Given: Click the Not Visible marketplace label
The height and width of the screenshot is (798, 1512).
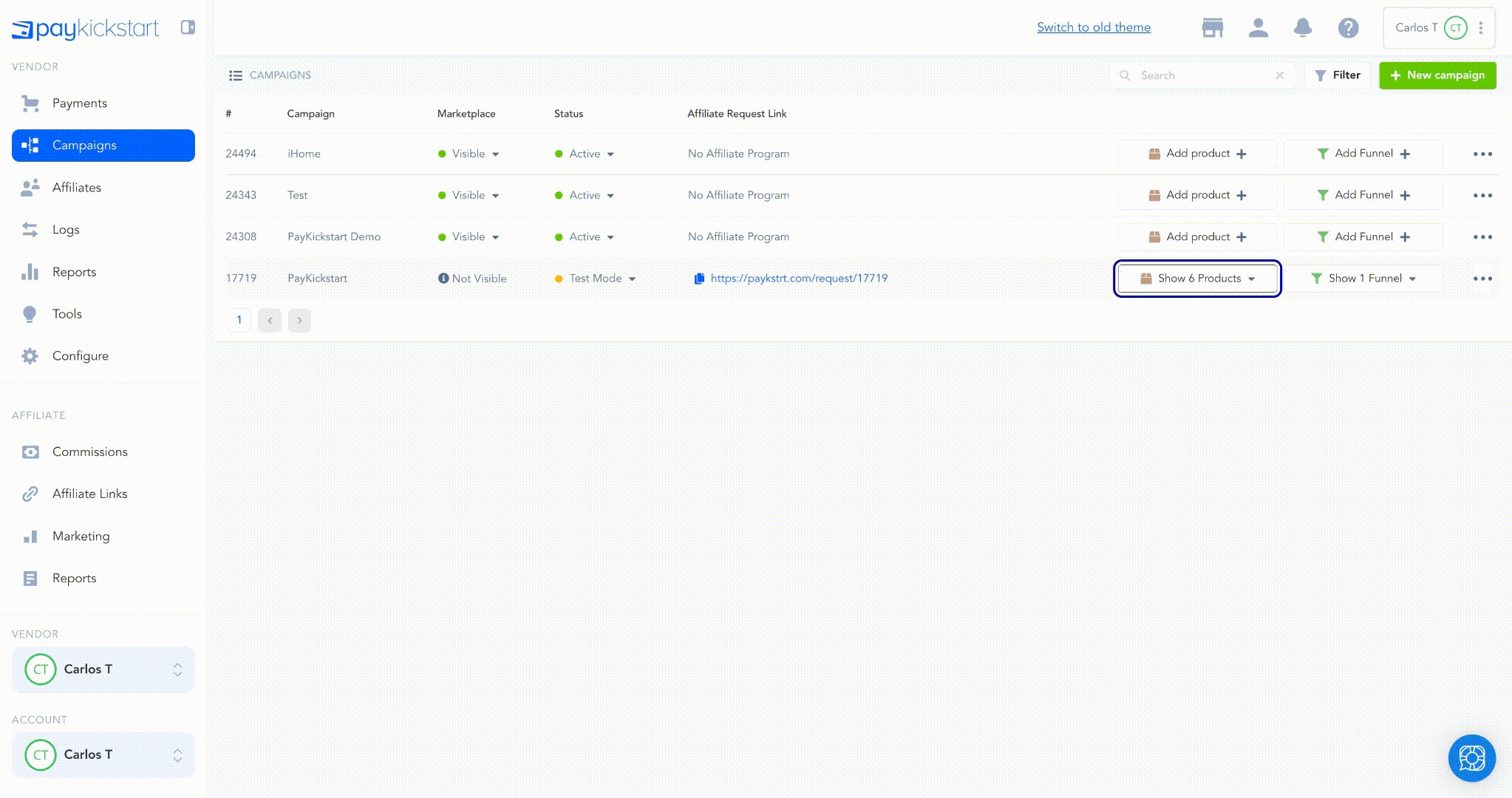Looking at the screenshot, I should (479, 279).
